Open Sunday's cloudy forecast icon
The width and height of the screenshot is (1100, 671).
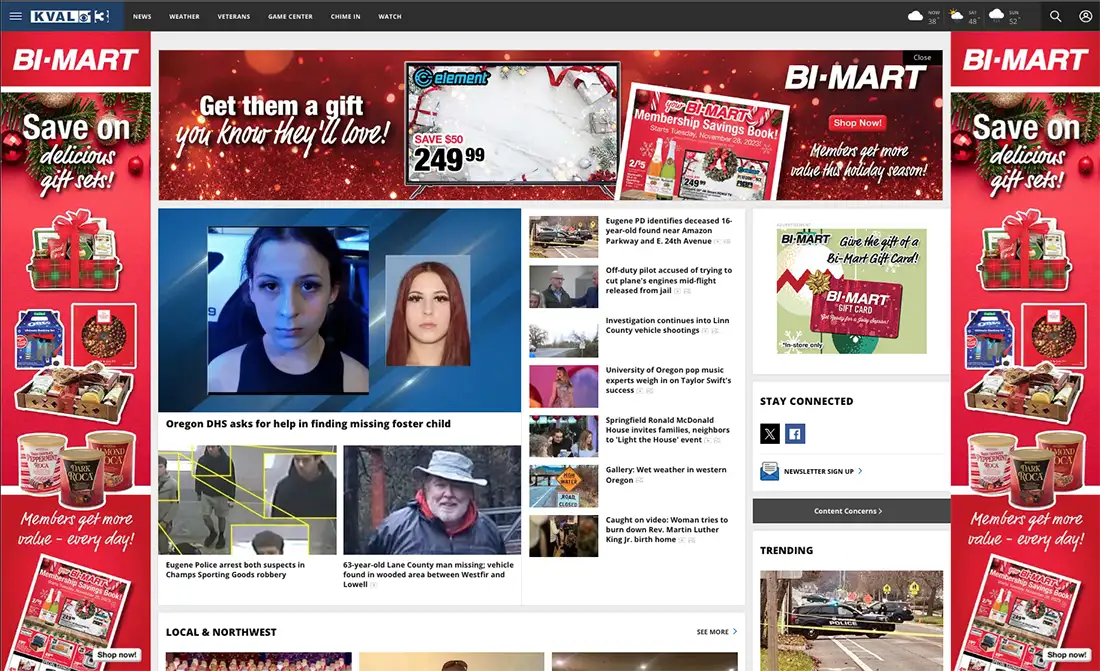pos(996,15)
